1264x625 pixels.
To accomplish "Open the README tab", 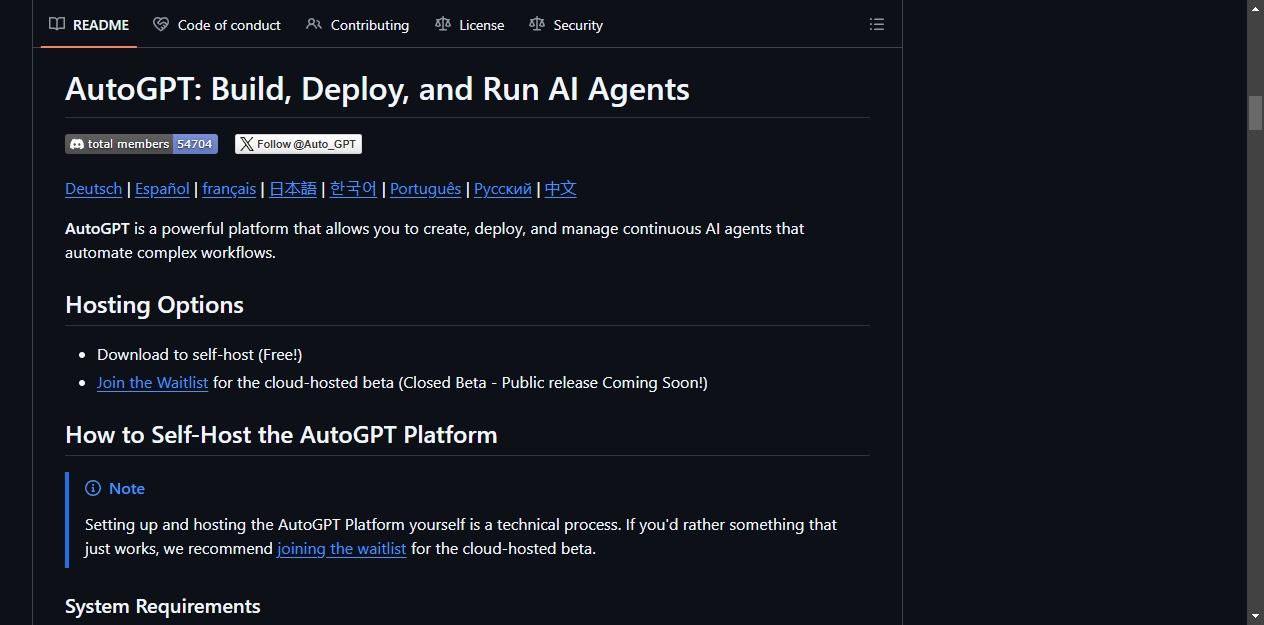I will (89, 25).
